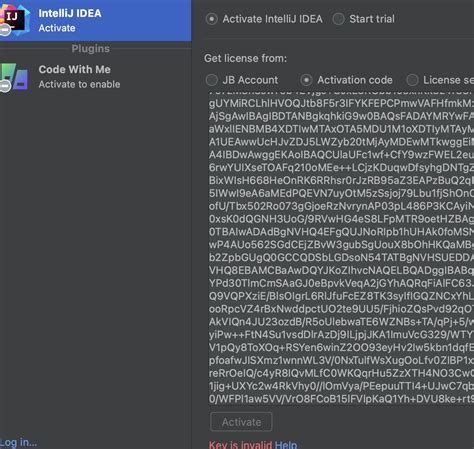Screen dimensions: 474x449
Task: Click the Plugins section header
Action: [x=91, y=49]
